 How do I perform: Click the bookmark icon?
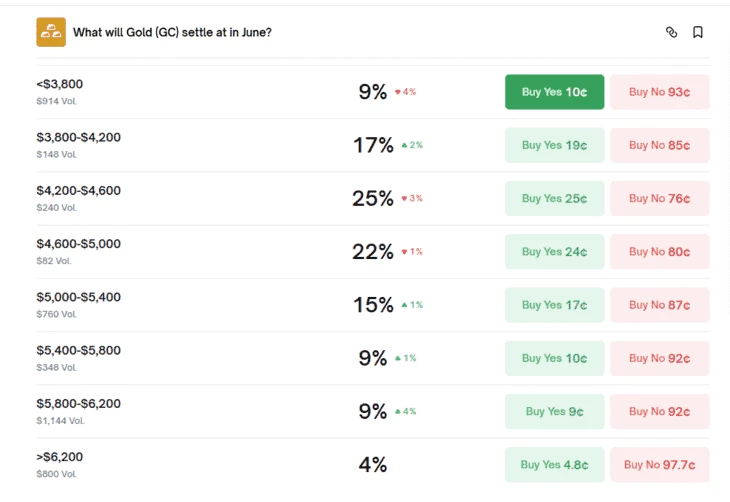pos(698,32)
